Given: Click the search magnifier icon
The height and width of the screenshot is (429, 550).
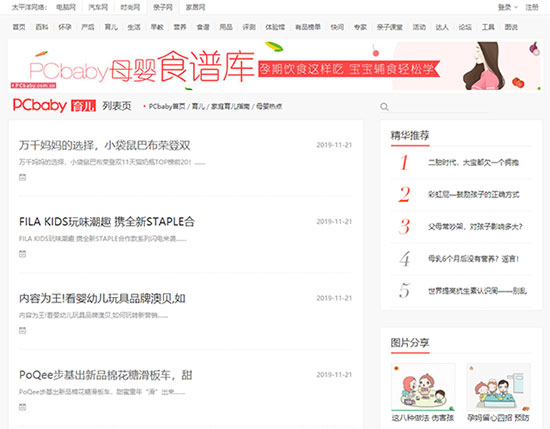Looking at the screenshot, I should (384, 107).
